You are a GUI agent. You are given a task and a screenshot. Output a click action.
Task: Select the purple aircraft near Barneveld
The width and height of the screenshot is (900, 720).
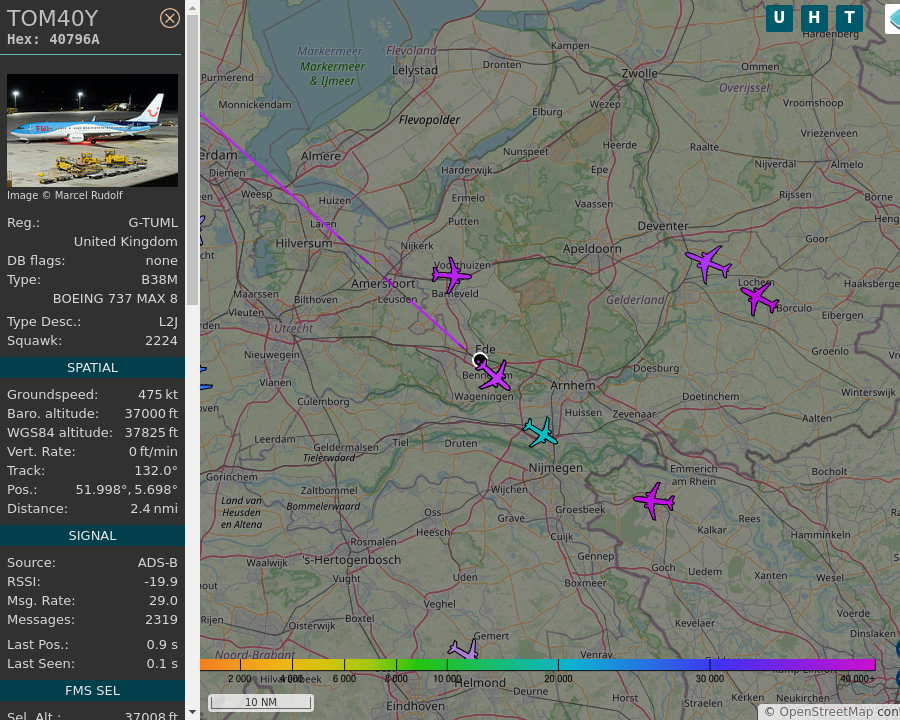[452, 275]
